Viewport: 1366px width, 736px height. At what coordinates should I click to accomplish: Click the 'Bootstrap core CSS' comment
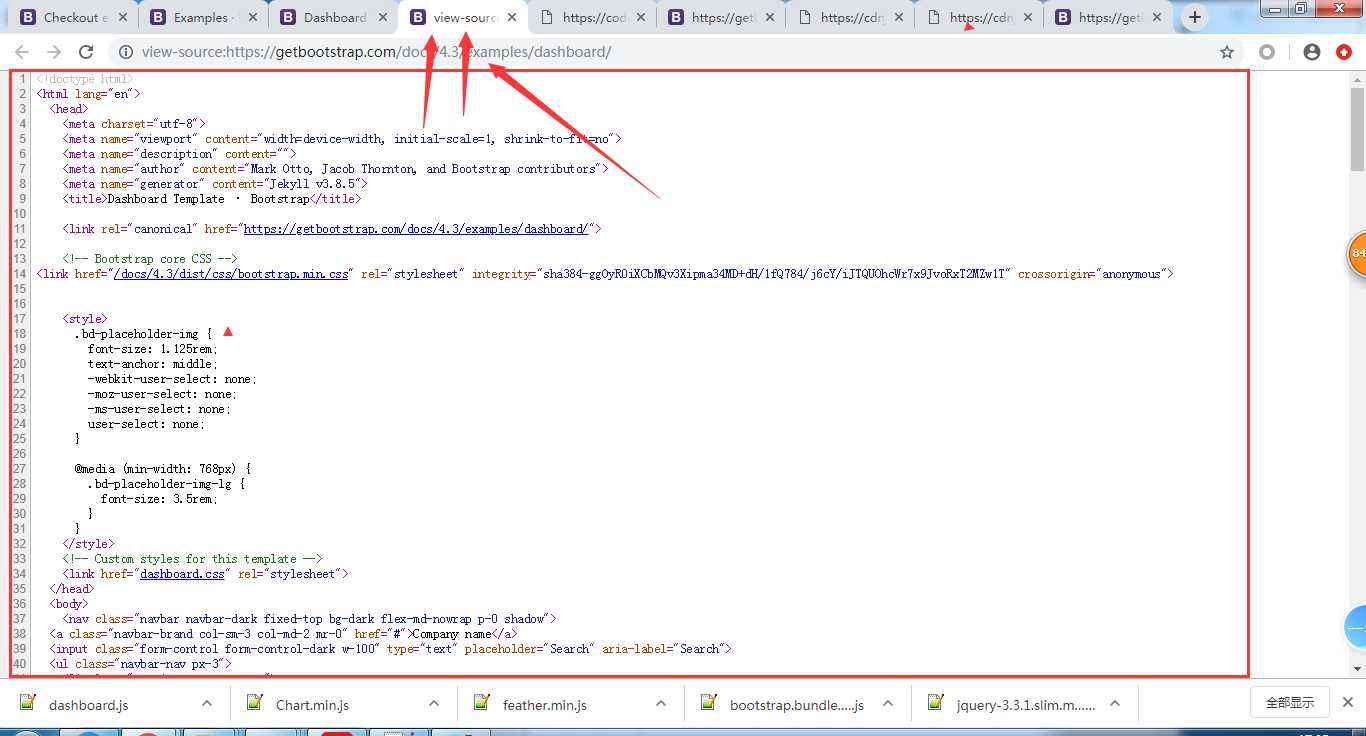(x=149, y=259)
